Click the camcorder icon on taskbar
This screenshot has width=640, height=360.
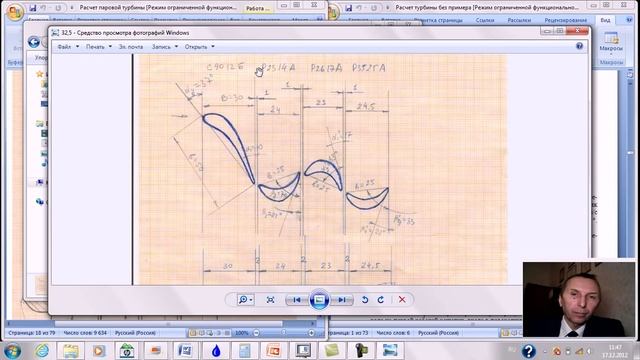tap(361, 351)
